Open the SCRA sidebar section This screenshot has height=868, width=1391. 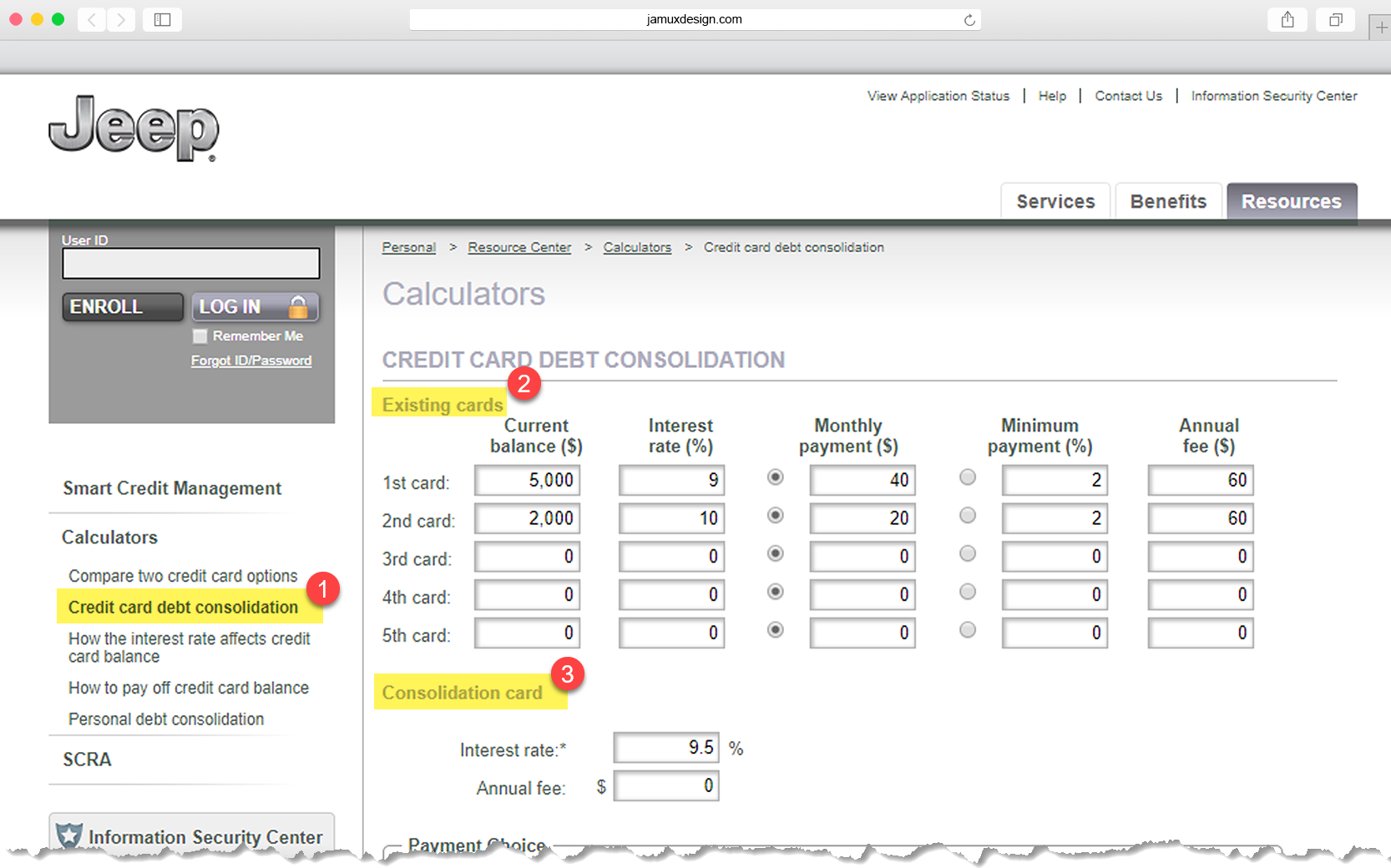point(87,759)
